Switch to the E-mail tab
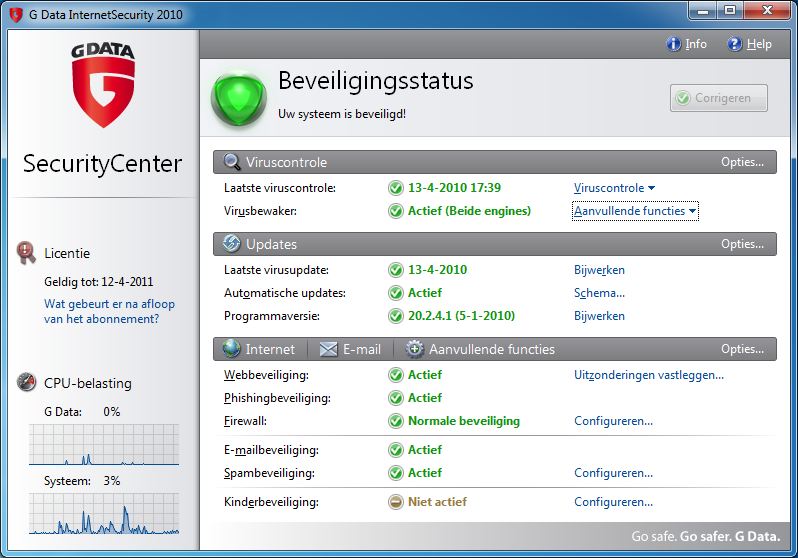798x558 pixels. (350, 349)
